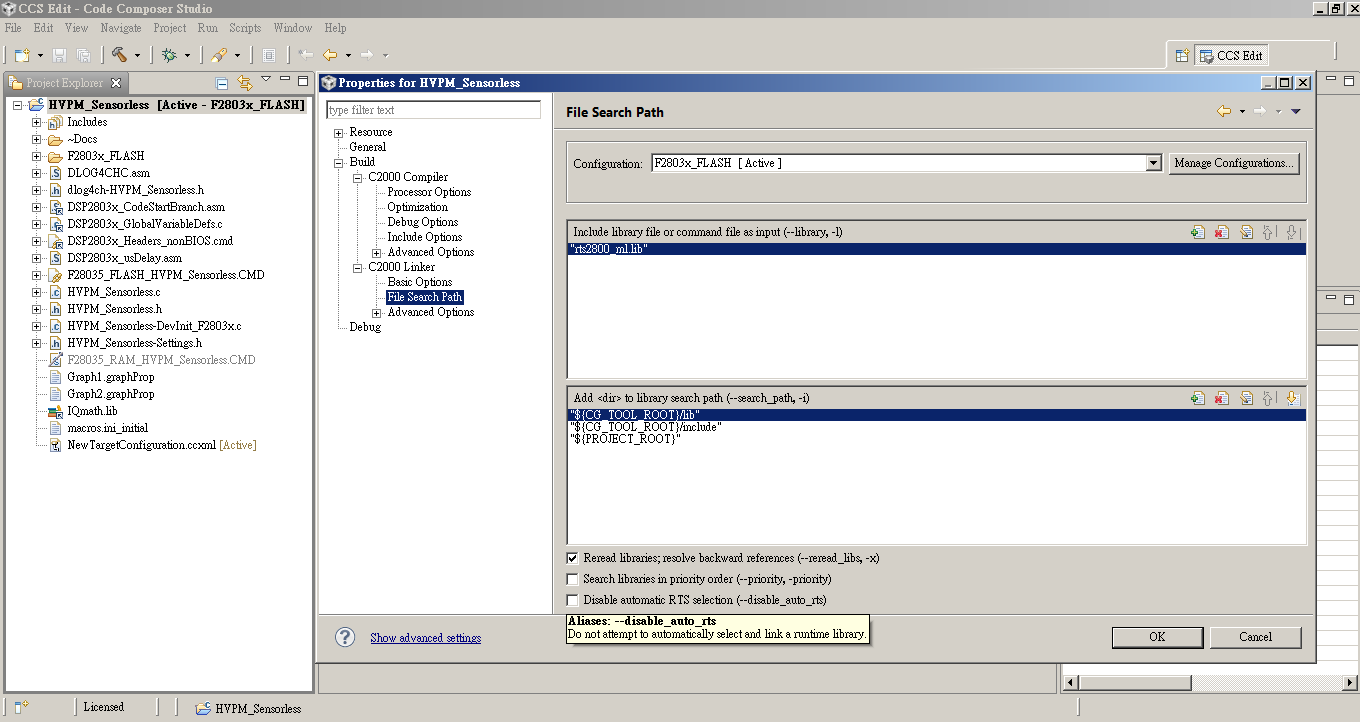
Task: Collapse All in Project Explorer
Action: [x=222, y=83]
